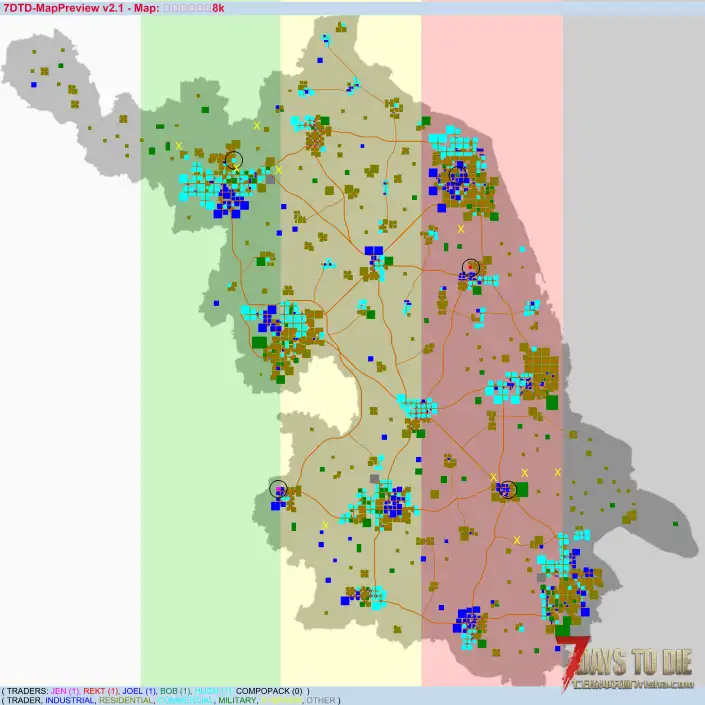Click the pair of large blue squares at map center
Image resolution: width=705 pixels, height=705 pixels.
click(x=374, y=250)
